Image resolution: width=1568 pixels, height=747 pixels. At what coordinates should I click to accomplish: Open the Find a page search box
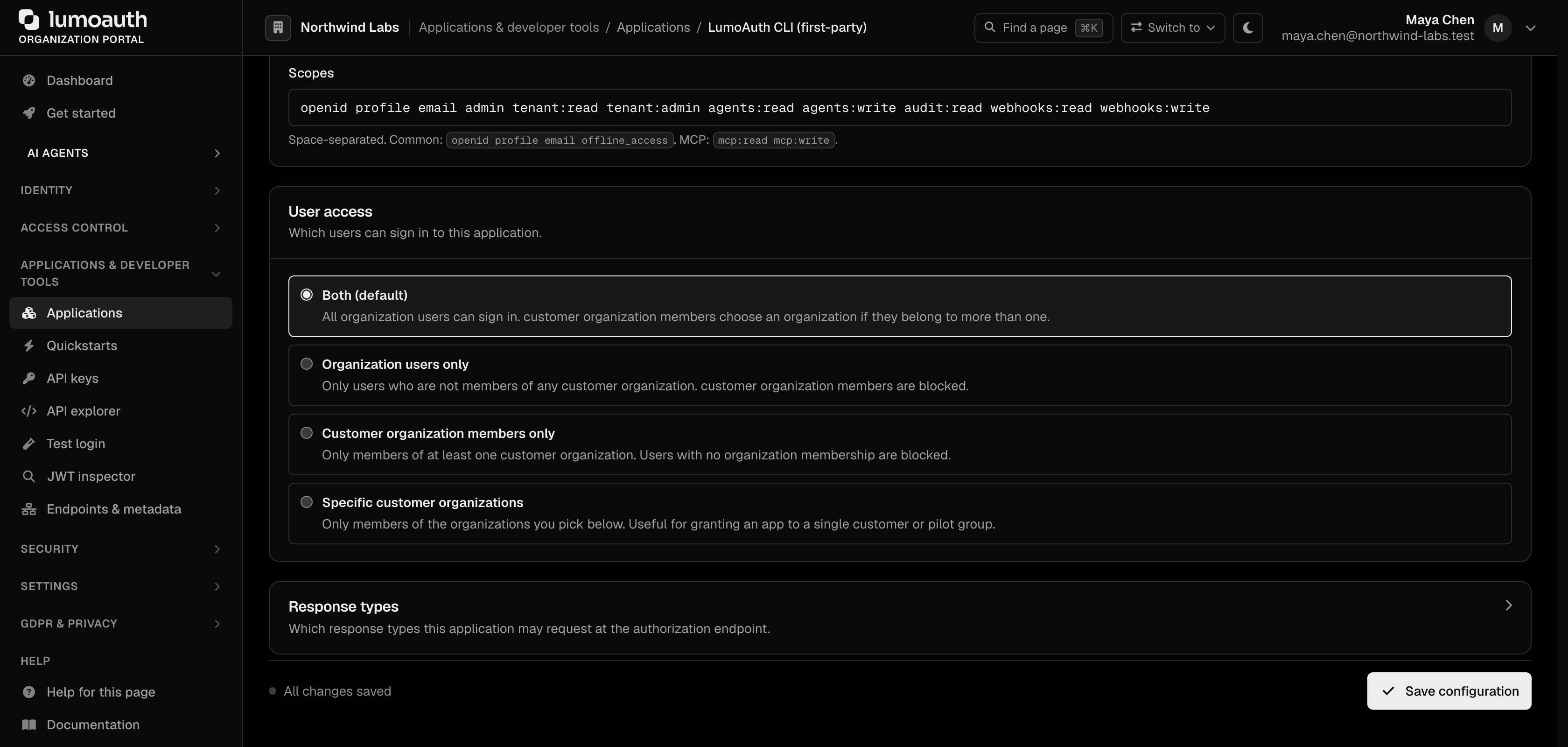tap(1043, 28)
